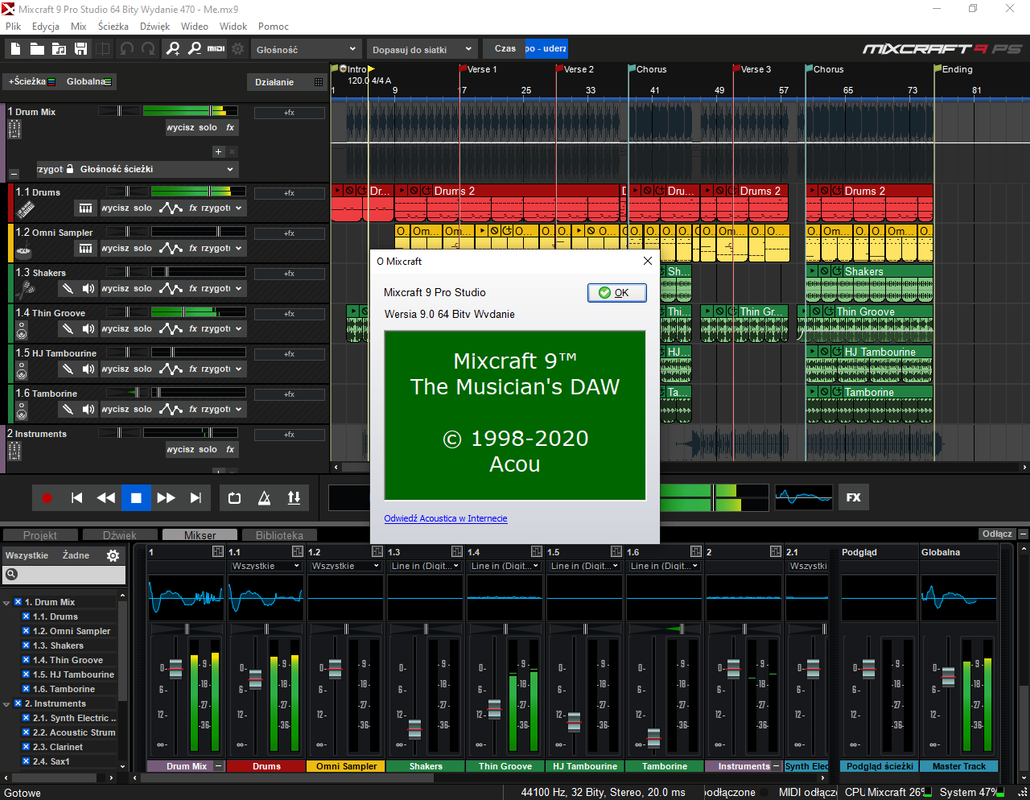Click the Globalna track button
Viewport: 1030px width, 800px height.
(x=88, y=81)
